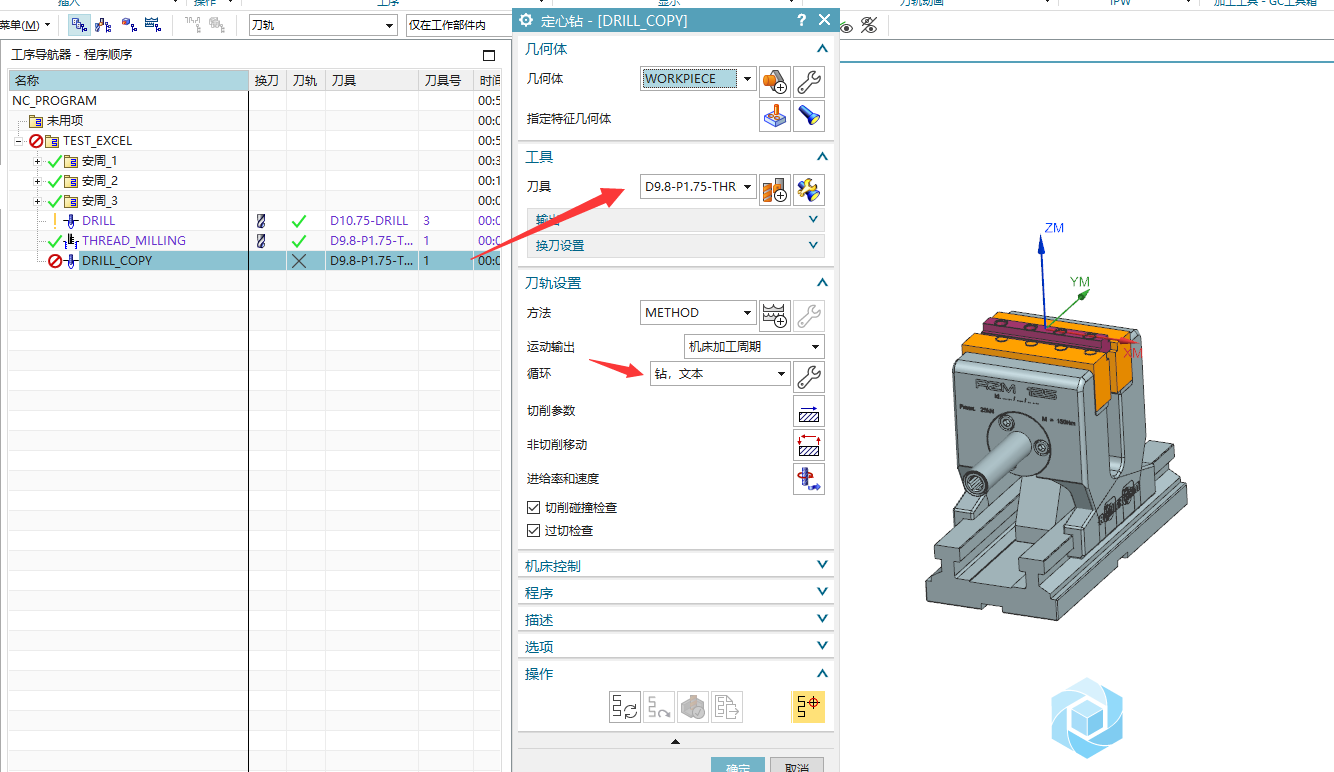Image resolution: width=1334 pixels, height=772 pixels.
Task: Create new method icon beside METHOD dropdown
Action: pos(775,315)
